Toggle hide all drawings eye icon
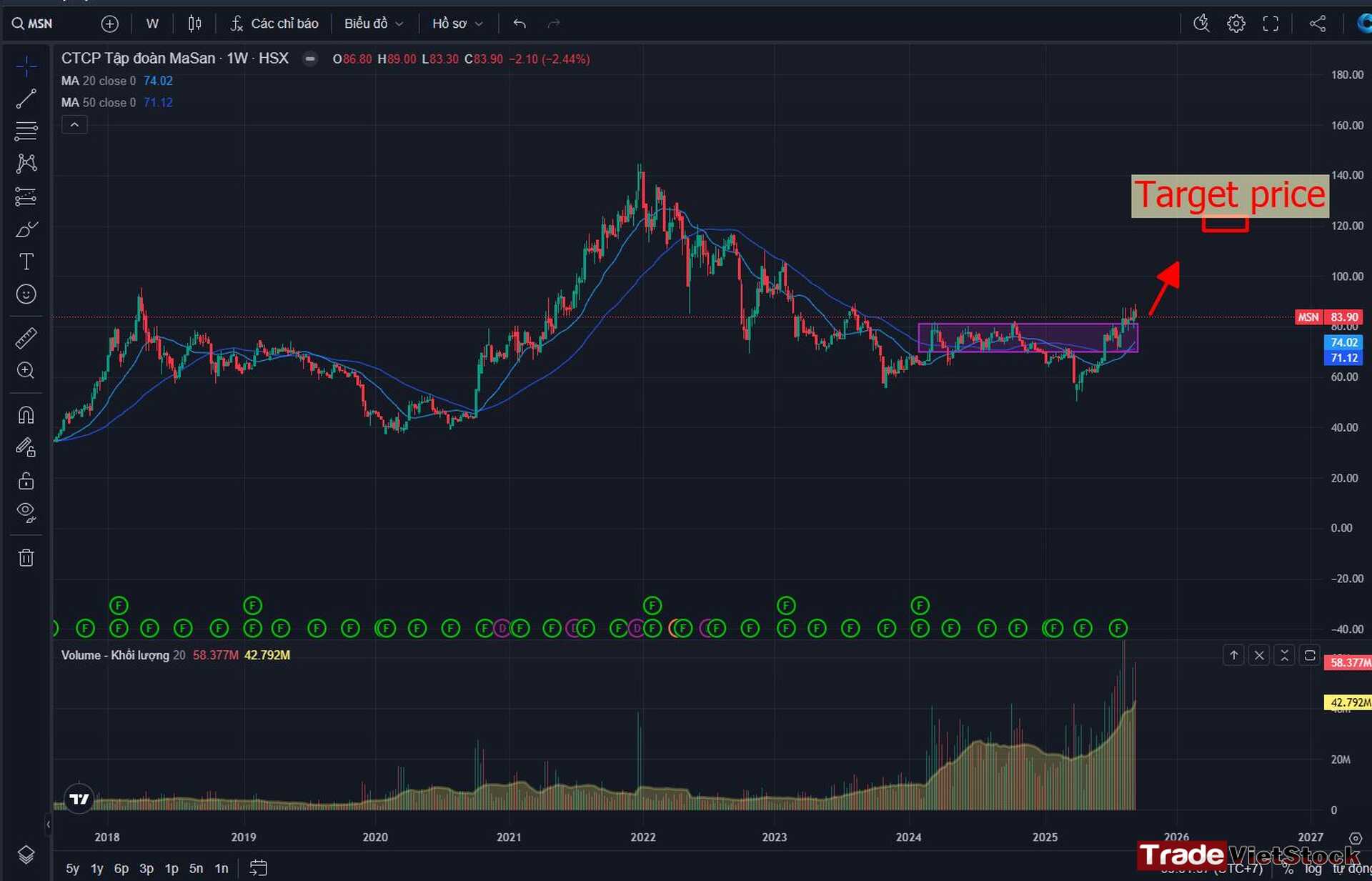The width and height of the screenshot is (1372, 881). (26, 513)
